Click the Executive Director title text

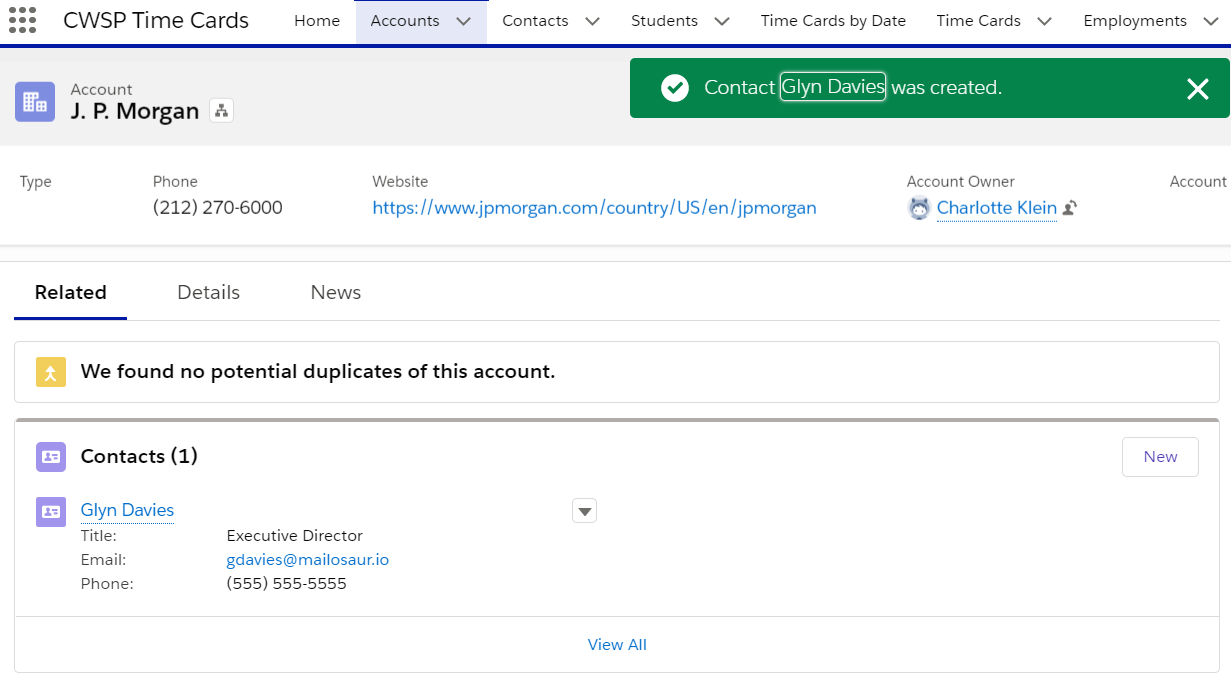(x=295, y=536)
